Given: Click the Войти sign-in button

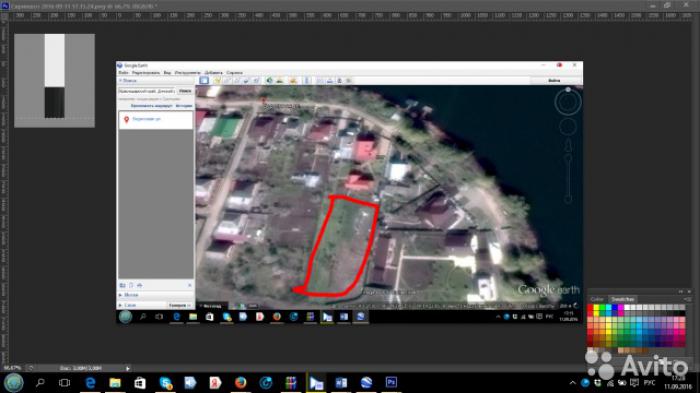Looking at the screenshot, I should click(x=554, y=80).
